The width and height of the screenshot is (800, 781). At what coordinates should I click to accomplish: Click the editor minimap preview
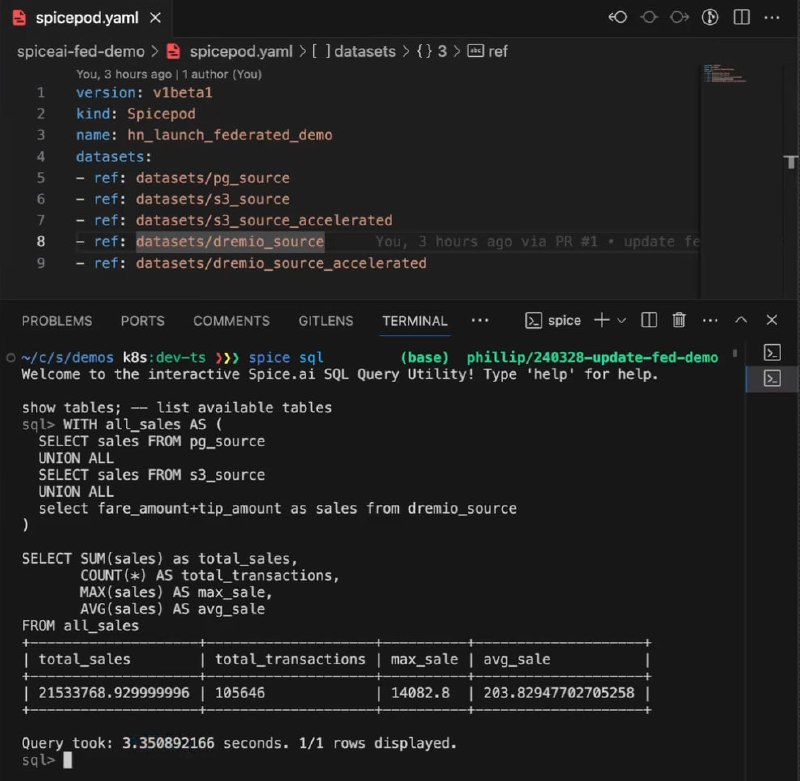(724, 74)
